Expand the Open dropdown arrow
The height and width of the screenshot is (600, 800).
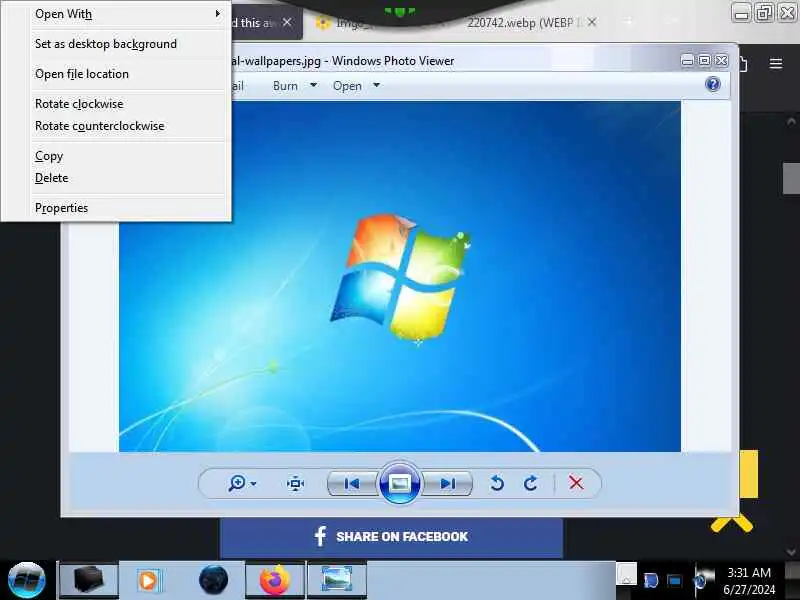tap(377, 85)
